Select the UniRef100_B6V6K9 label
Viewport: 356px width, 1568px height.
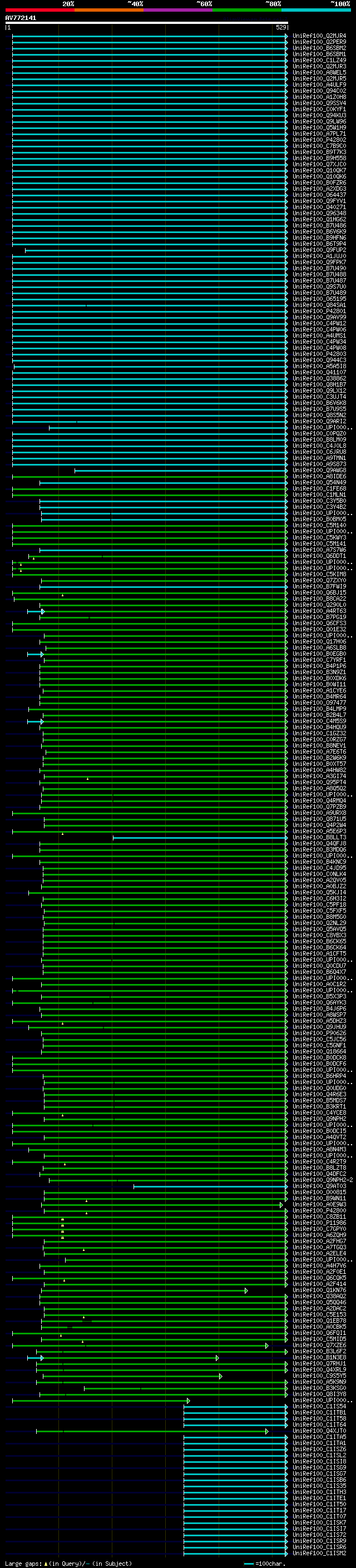(319, 232)
